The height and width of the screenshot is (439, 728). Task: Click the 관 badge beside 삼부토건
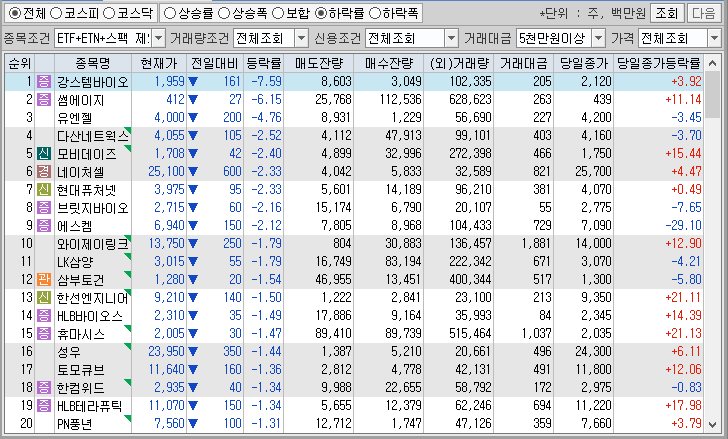tap(44, 279)
